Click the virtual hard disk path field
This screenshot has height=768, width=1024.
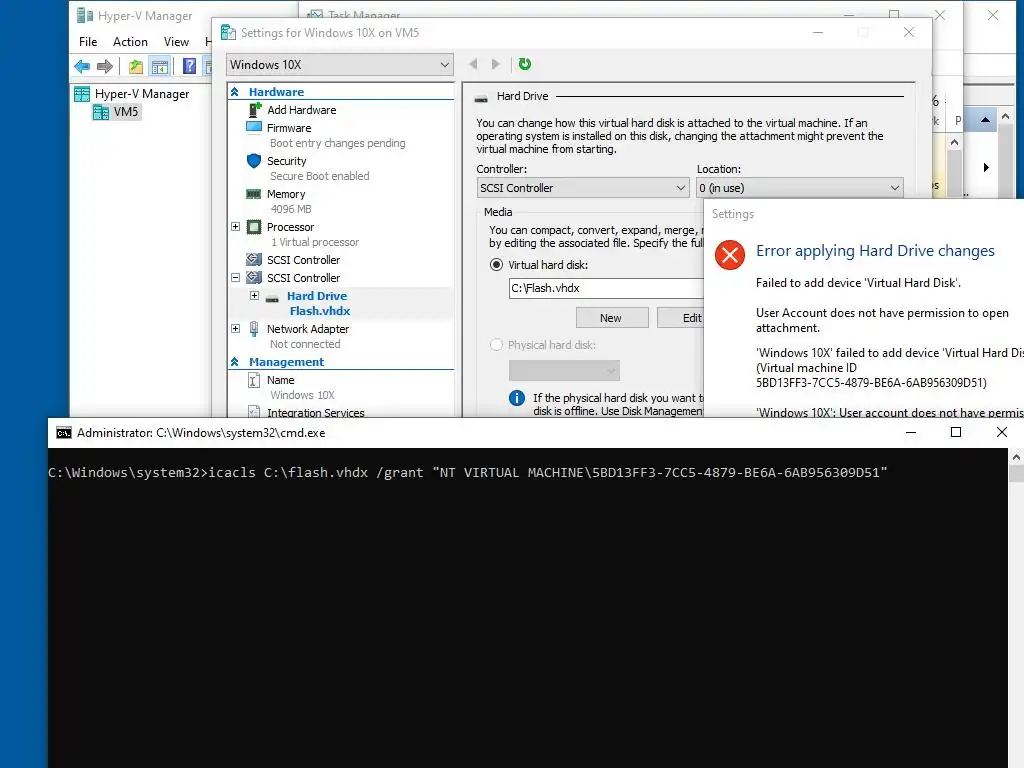(x=606, y=288)
